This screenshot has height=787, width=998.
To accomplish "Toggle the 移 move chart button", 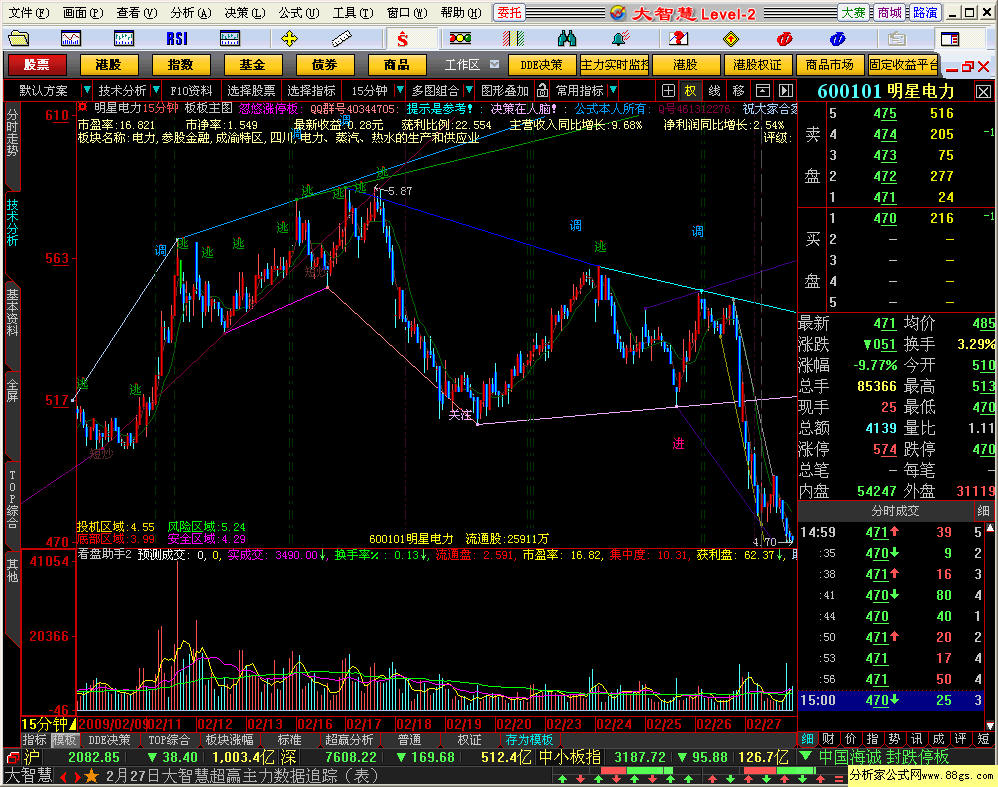I will [738, 90].
